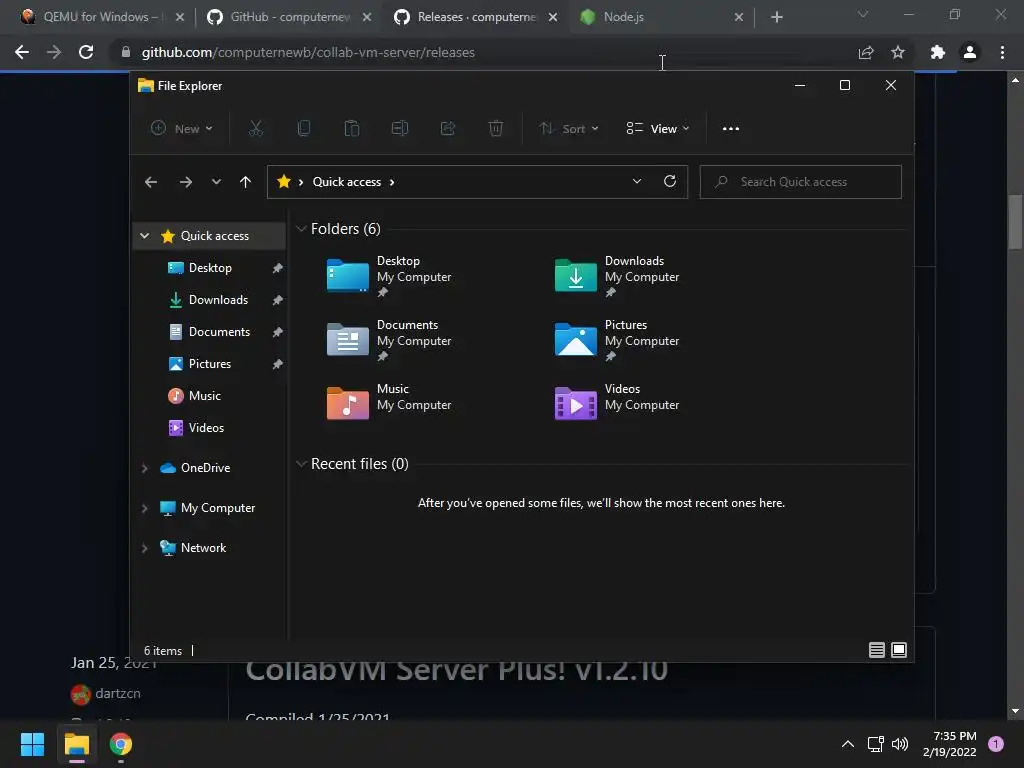Open the Chrome profile avatar icon

click(x=970, y=52)
